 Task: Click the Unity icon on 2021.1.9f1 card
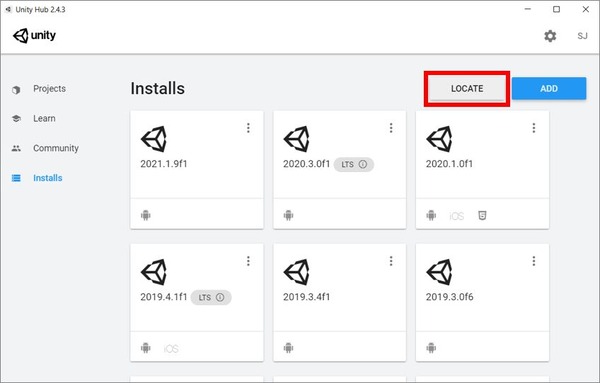[154, 139]
